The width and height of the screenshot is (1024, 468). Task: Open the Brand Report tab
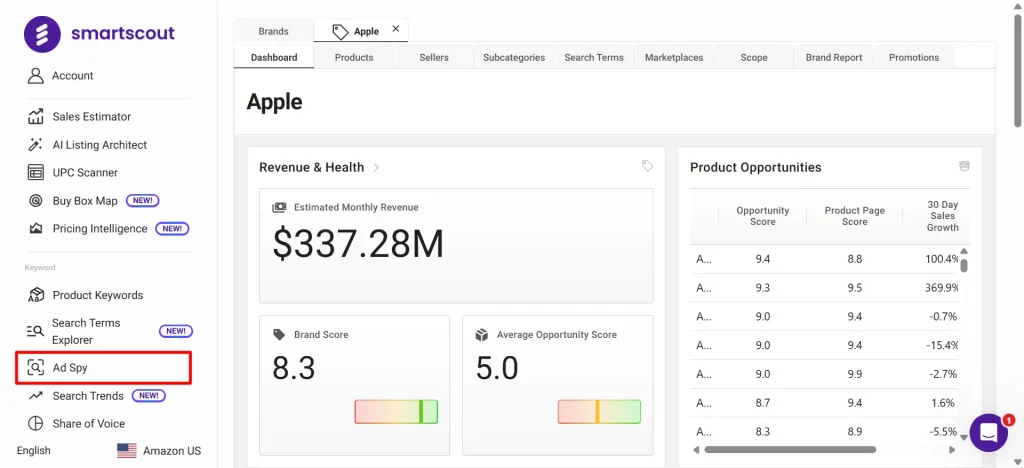[x=834, y=57]
